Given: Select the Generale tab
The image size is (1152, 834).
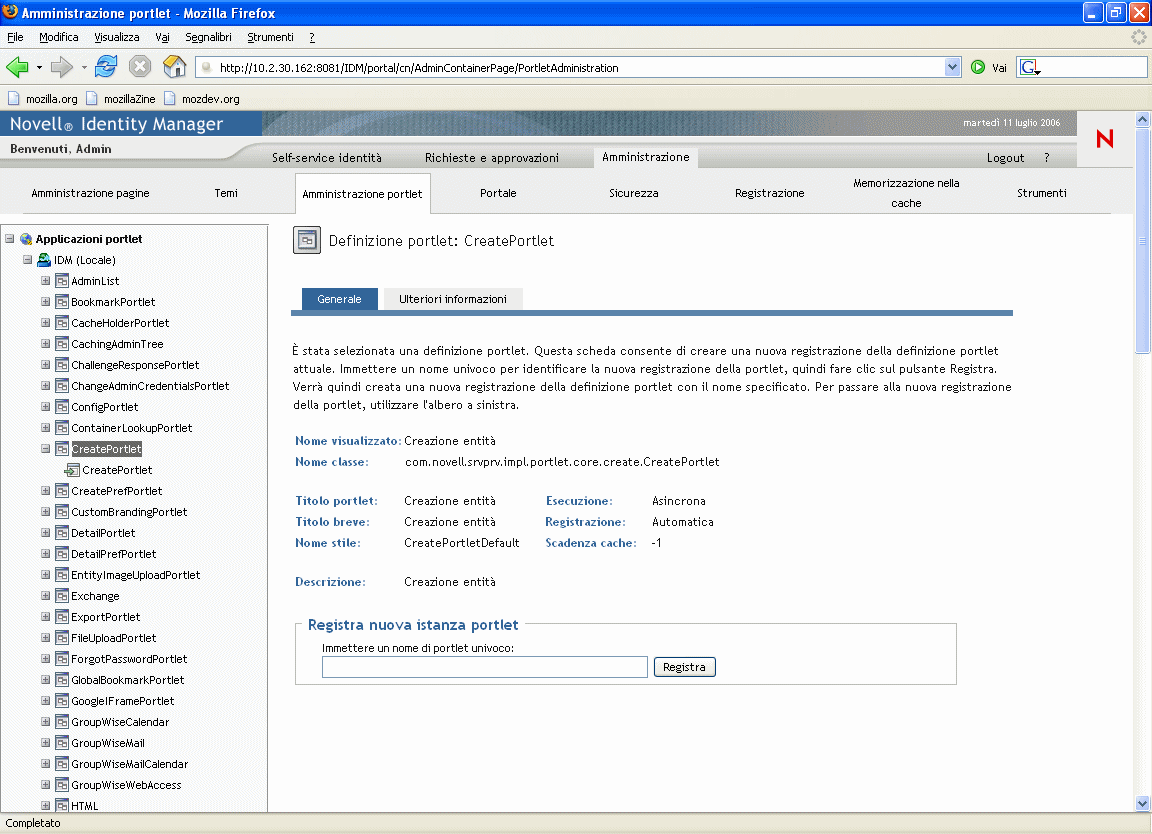Looking at the screenshot, I should 339,299.
